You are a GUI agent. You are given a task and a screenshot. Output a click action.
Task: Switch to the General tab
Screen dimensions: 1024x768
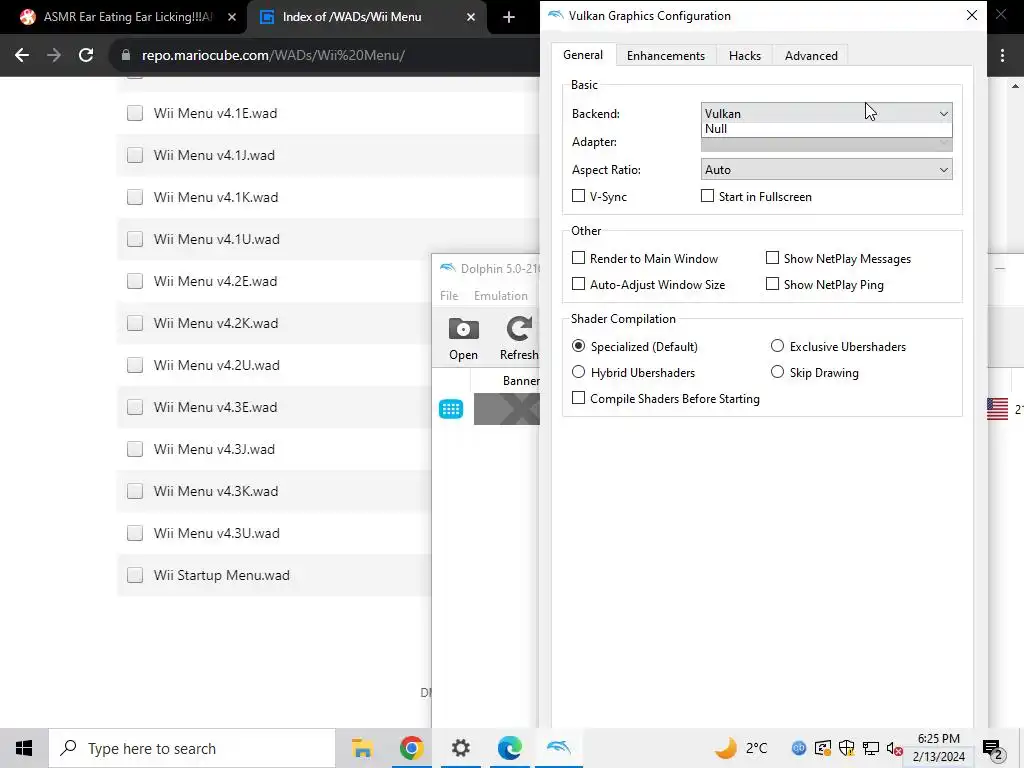coord(583,56)
